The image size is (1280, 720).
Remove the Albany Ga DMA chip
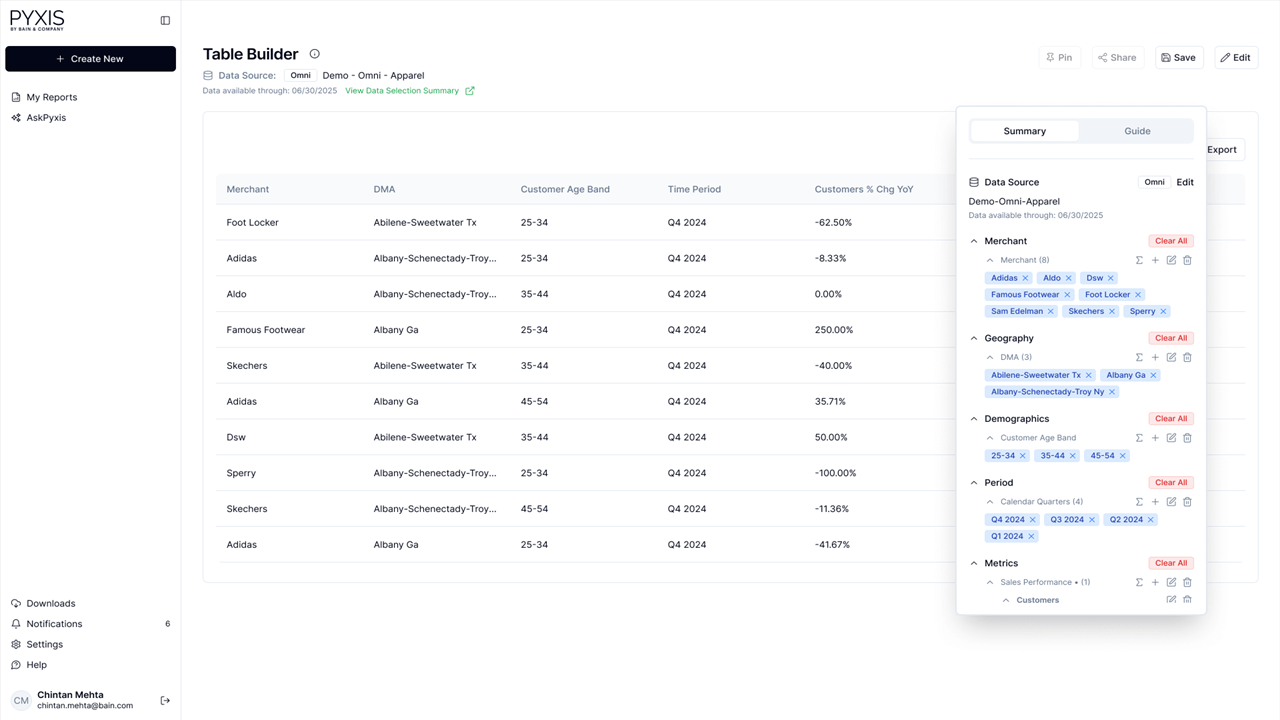click(x=1153, y=375)
